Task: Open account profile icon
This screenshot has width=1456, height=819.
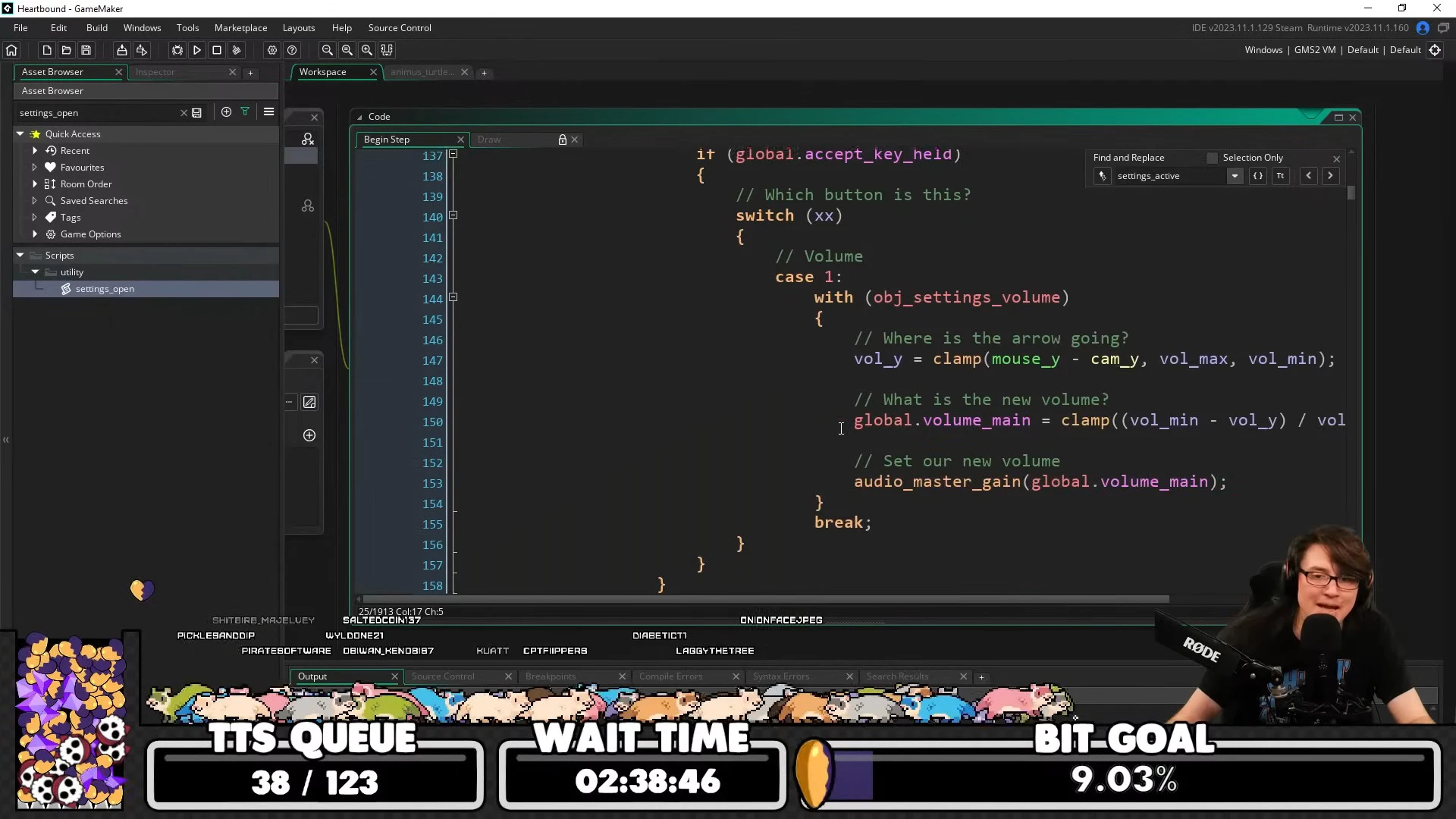Action: [x=1423, y=28]
